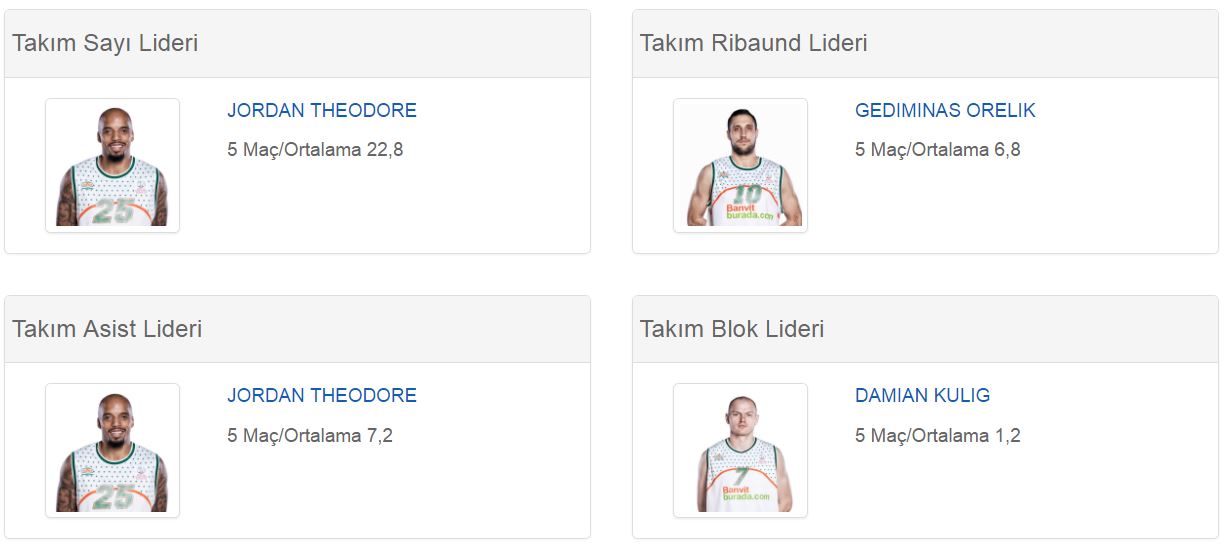
Task: Click jersey number 10 on Orelik's photo
Action: click(746, 193)
